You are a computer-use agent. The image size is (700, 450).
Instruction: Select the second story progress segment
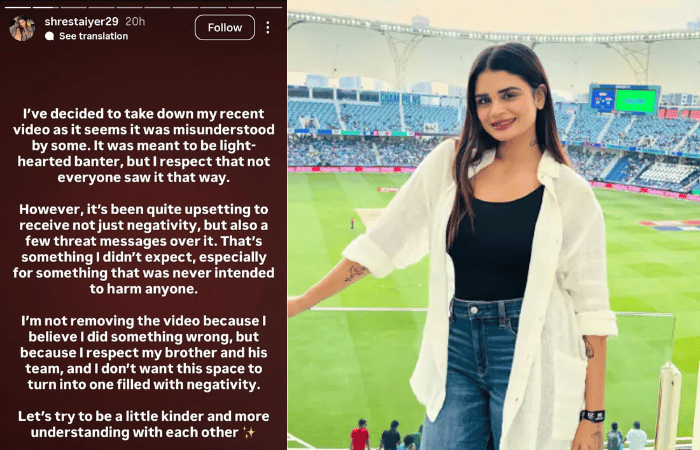click(46, 8)
